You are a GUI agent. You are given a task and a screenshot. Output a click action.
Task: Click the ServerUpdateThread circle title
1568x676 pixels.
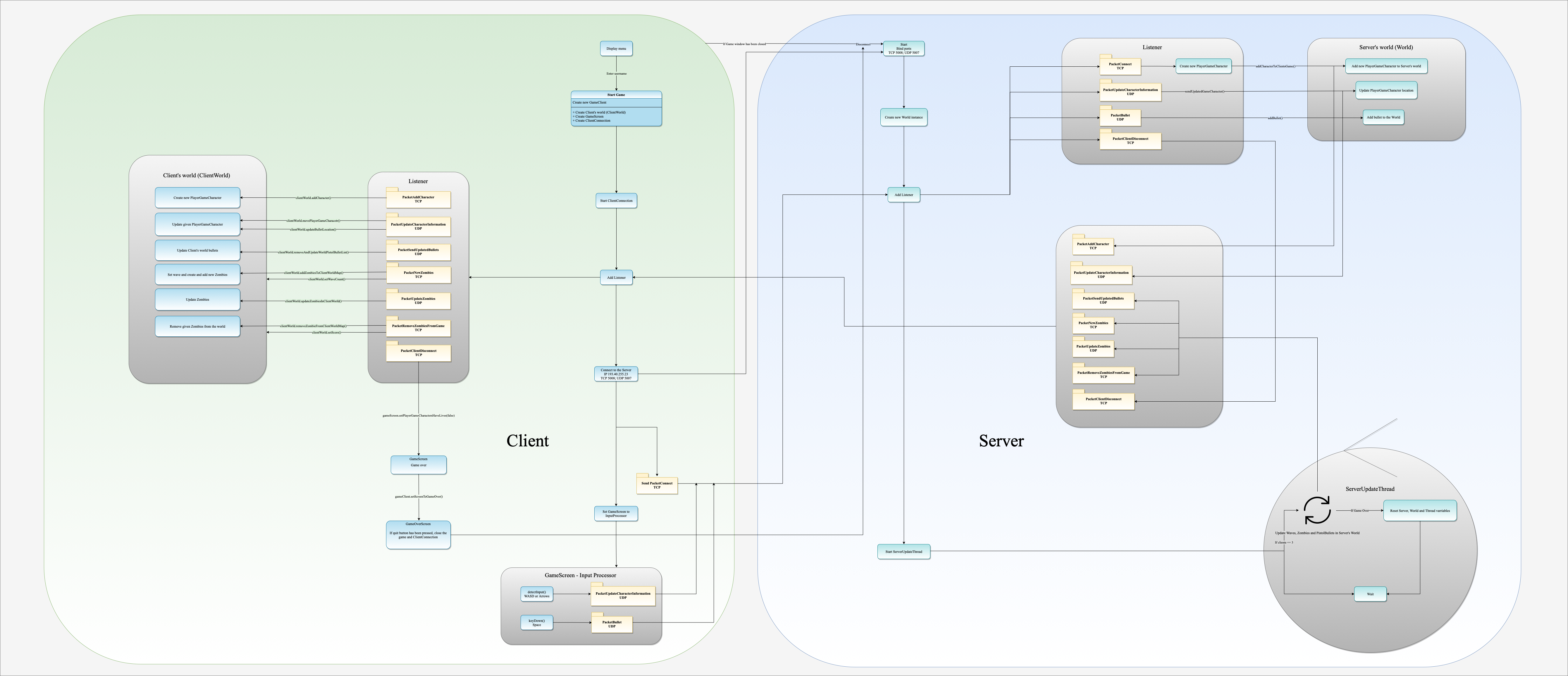pyautogui.click(x=1370, y=489)
